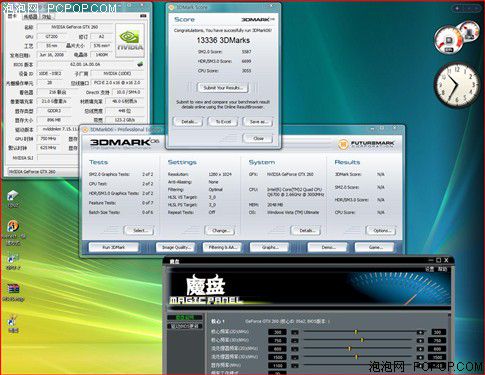Switch to the 验证 tab in GPU-Z
This screenshot has width=485, height=375.
coord(47,16)
